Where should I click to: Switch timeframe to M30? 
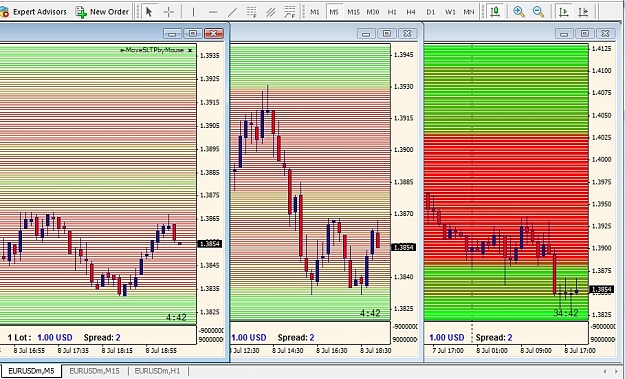[373, 12]
